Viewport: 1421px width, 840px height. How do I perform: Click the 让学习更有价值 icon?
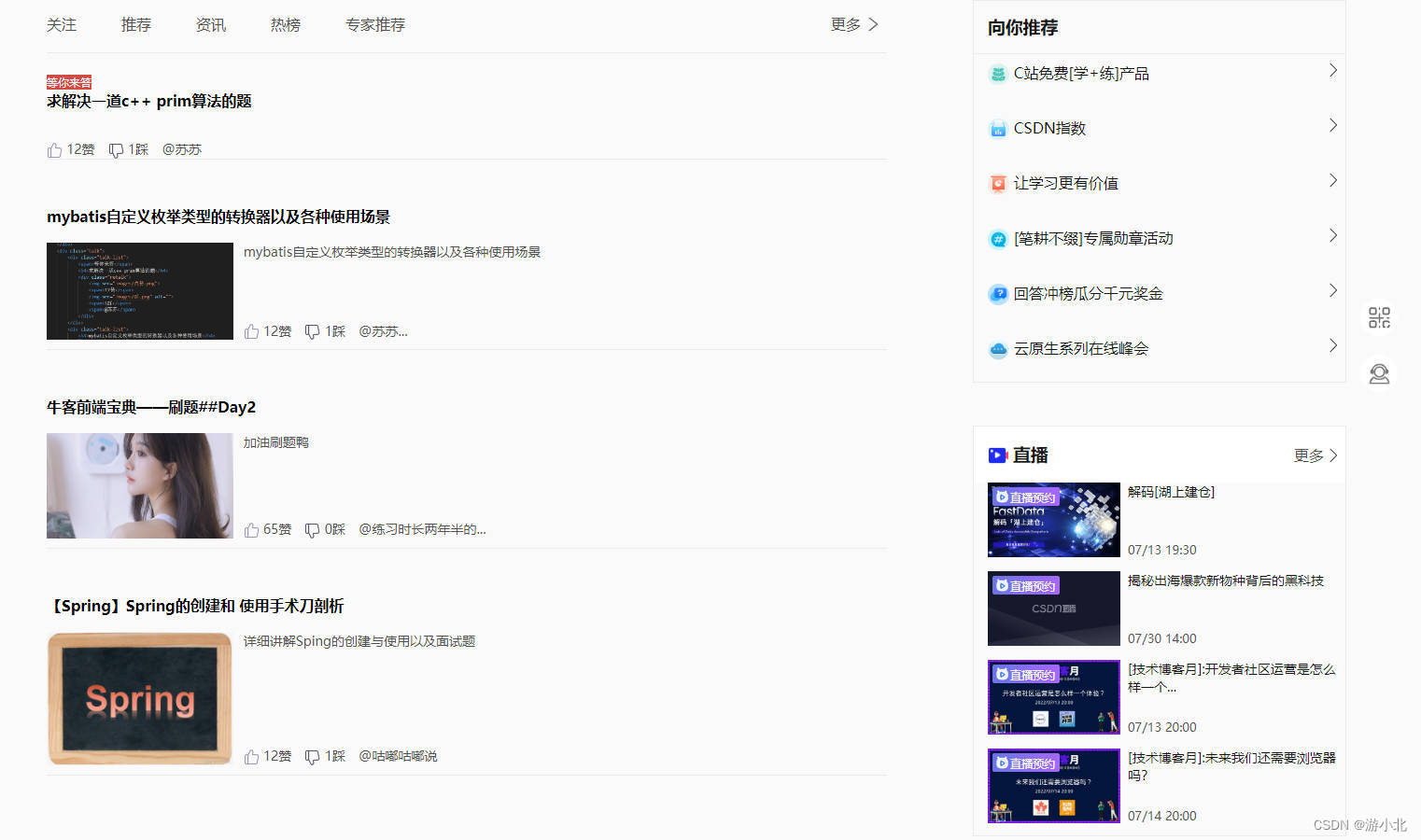click(x=997, y=183)
